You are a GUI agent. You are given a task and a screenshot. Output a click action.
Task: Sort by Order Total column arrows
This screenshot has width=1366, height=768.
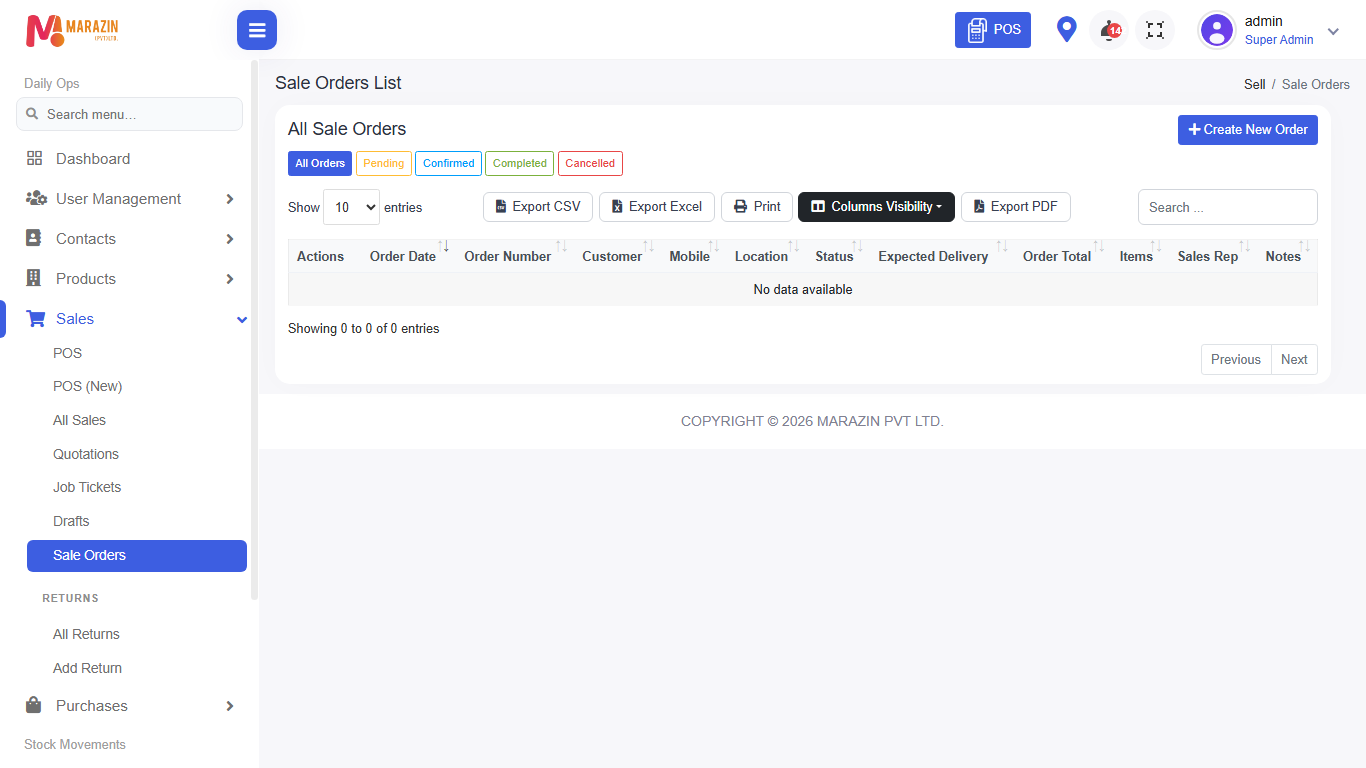tap(1098, 246)
